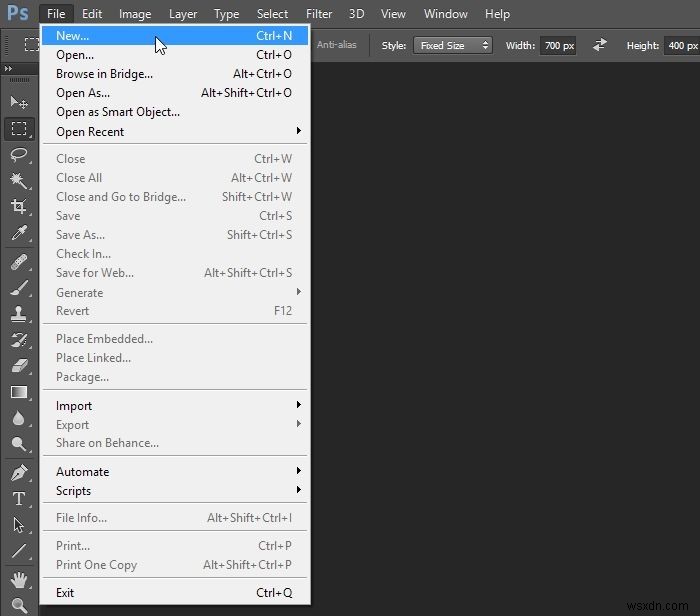Select the Rectangular Marquee tool in toolbox
The height and width of the screenshot is (616, 700).
pyautogui.click(x=19, y=129)
